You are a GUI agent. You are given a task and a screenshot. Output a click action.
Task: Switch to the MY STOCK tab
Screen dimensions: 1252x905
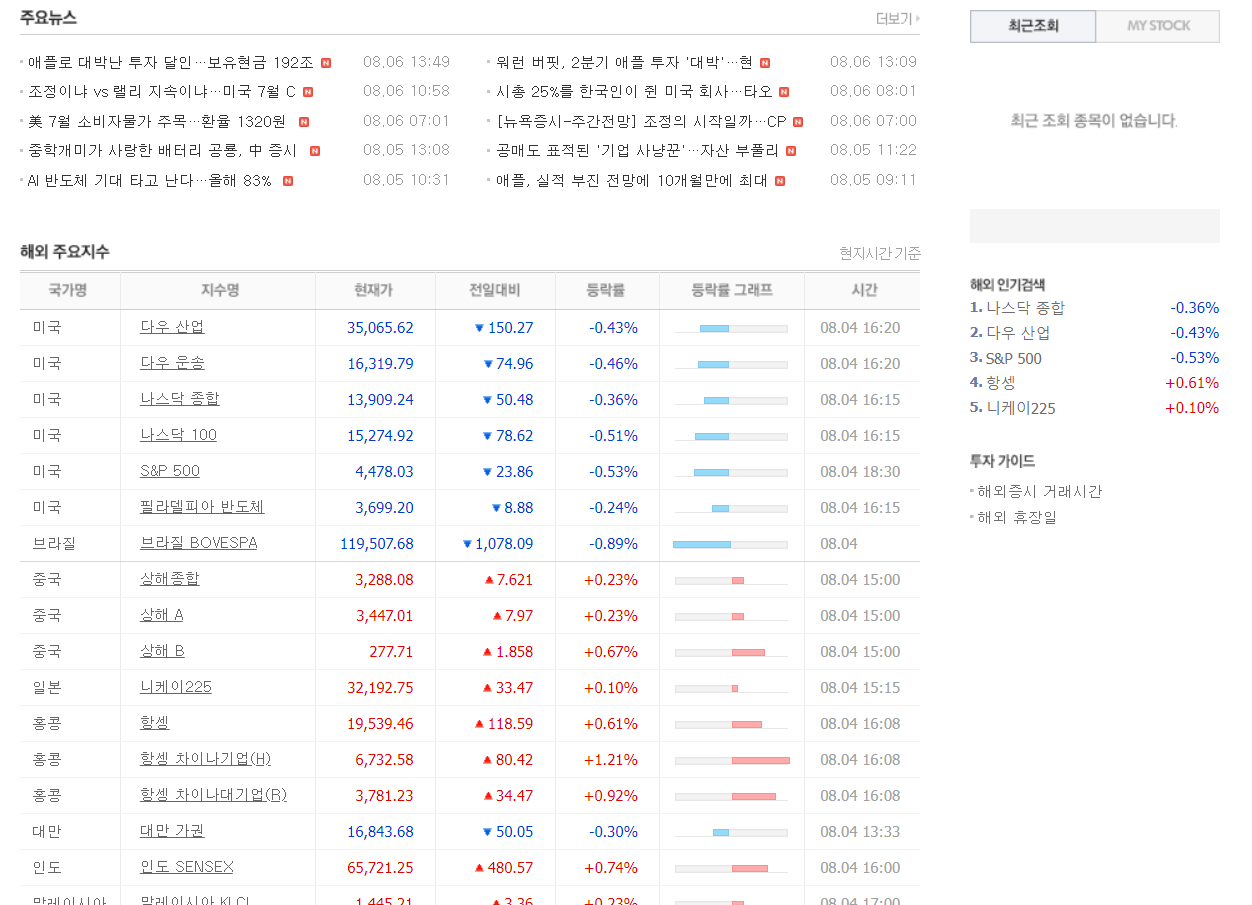point(1157,27)
